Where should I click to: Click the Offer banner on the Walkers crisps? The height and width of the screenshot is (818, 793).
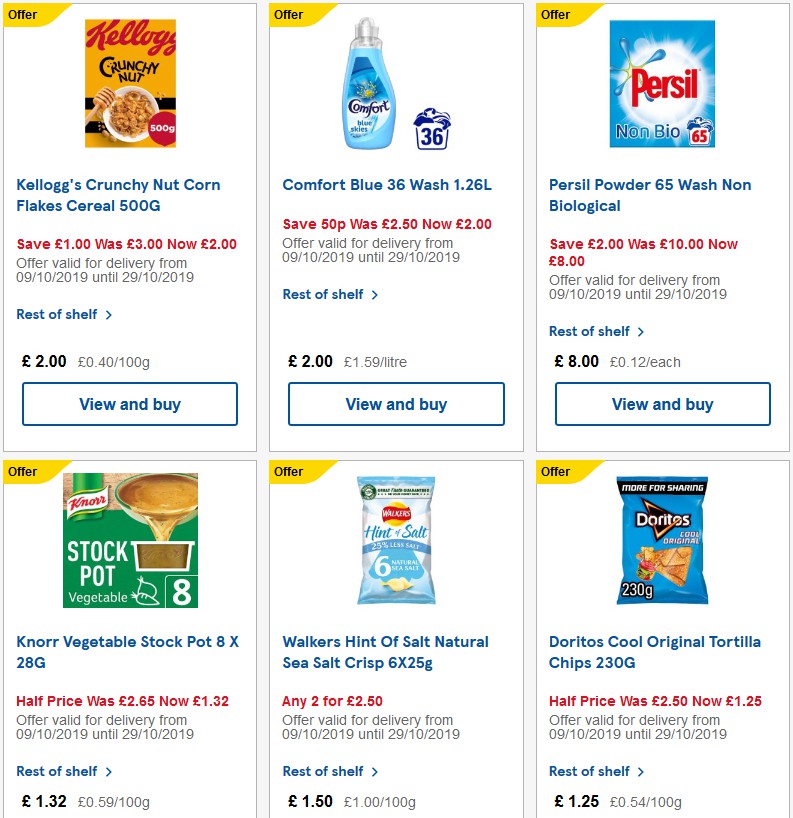[288, 472]
